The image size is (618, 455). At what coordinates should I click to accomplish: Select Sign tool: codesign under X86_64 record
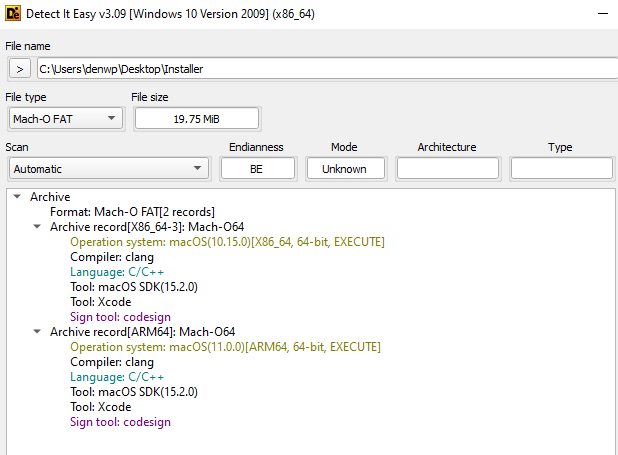click(x=120, y=317)
